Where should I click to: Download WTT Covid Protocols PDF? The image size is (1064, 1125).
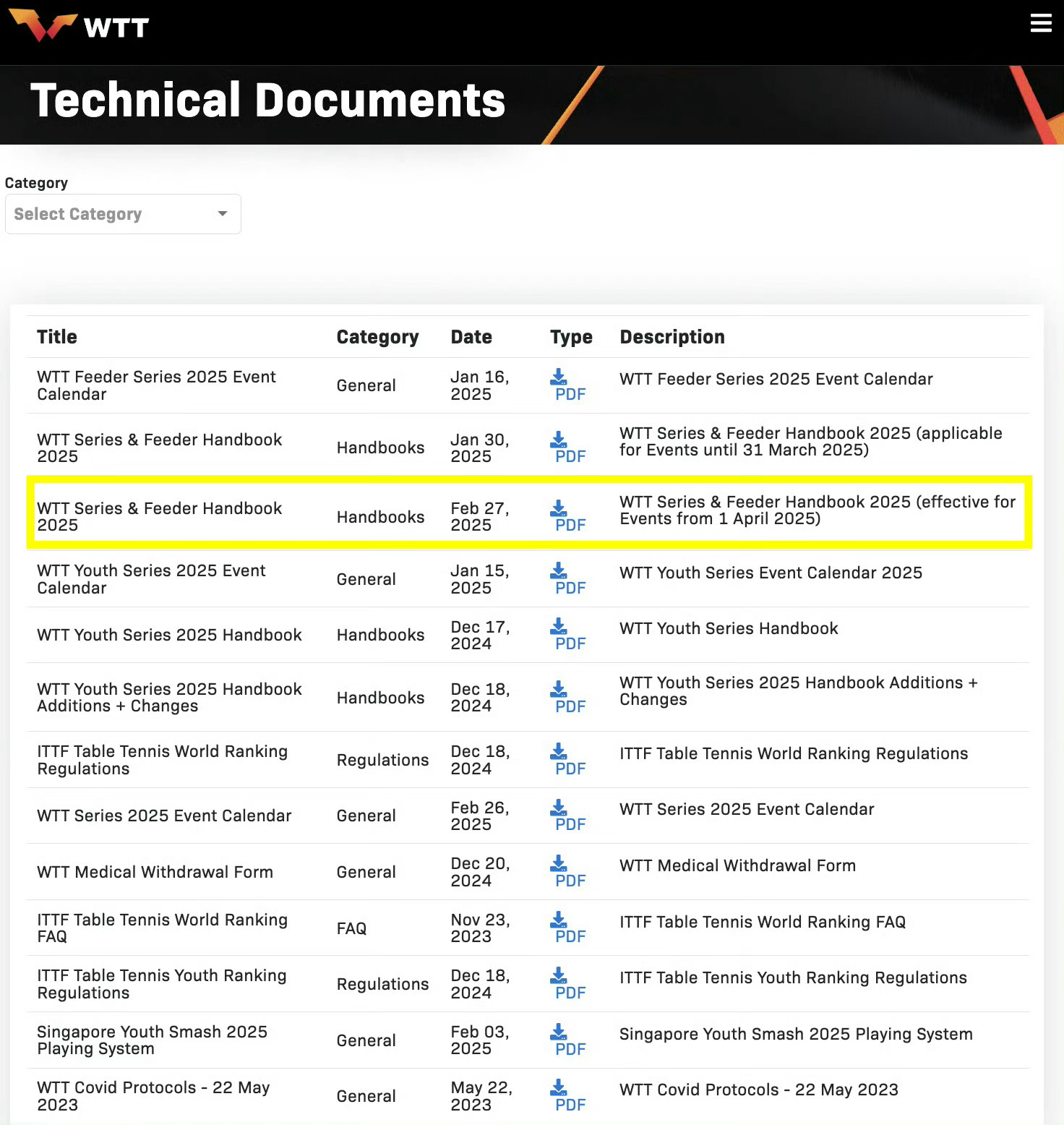570,1096
